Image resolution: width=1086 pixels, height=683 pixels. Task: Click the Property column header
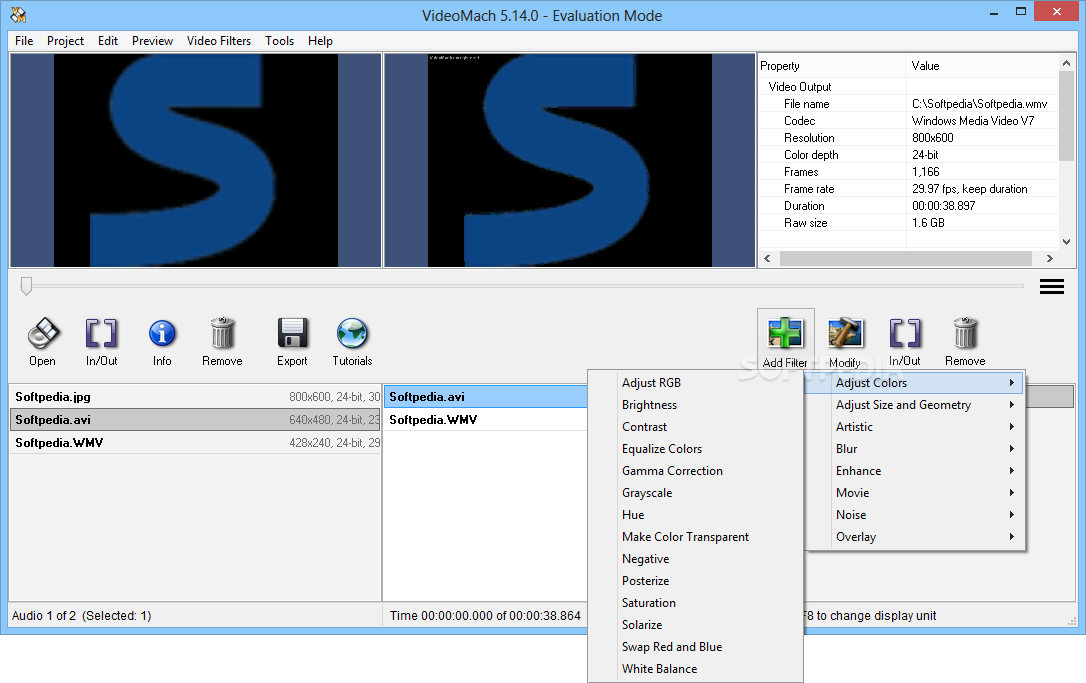[x=832, y=66]
